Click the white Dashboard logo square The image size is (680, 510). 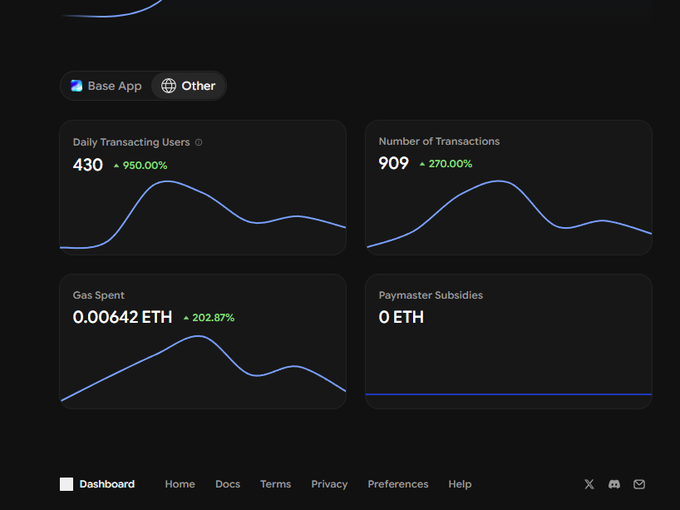click(x=66, y=484)
